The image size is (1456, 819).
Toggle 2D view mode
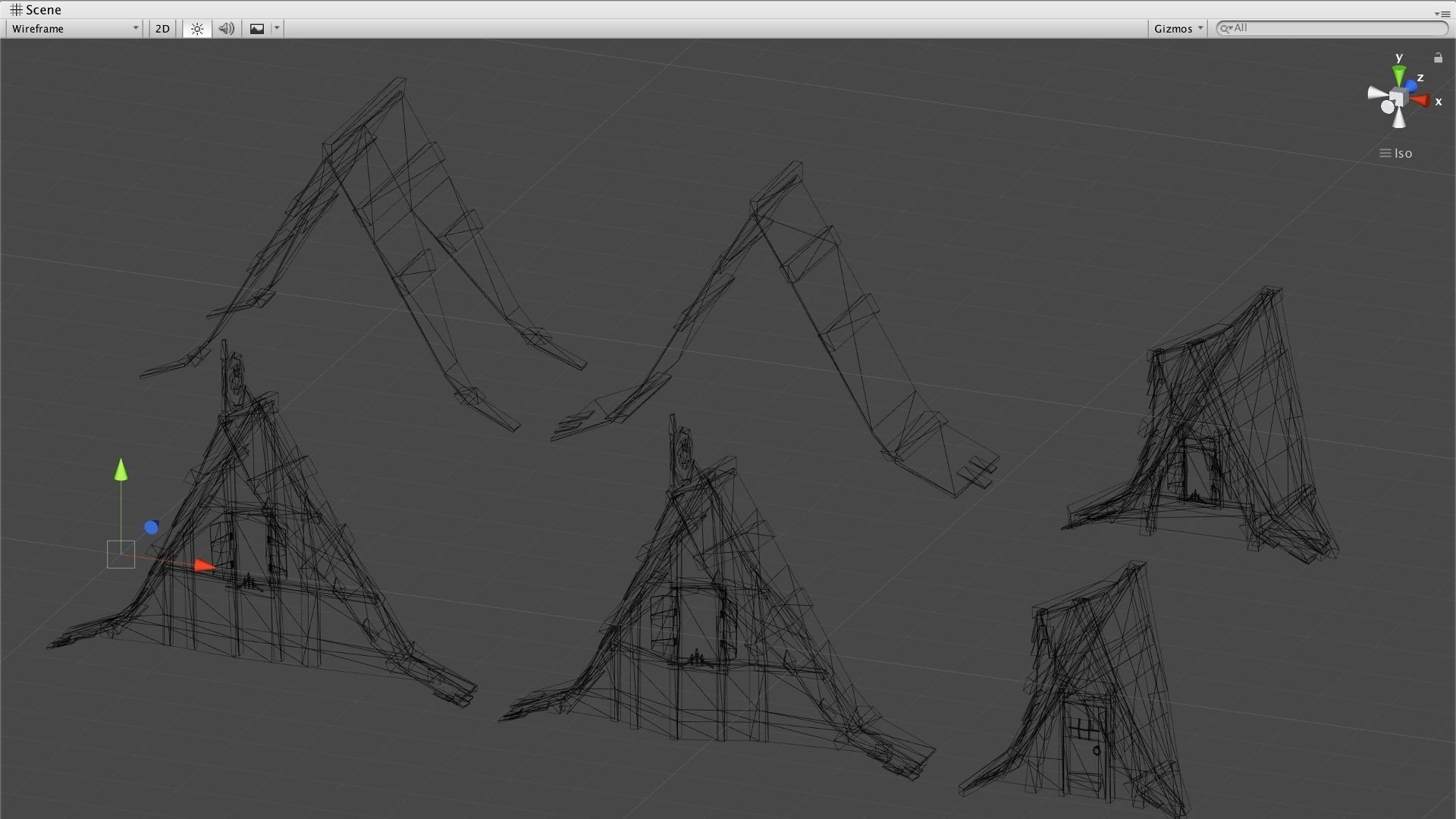[162, 29]
